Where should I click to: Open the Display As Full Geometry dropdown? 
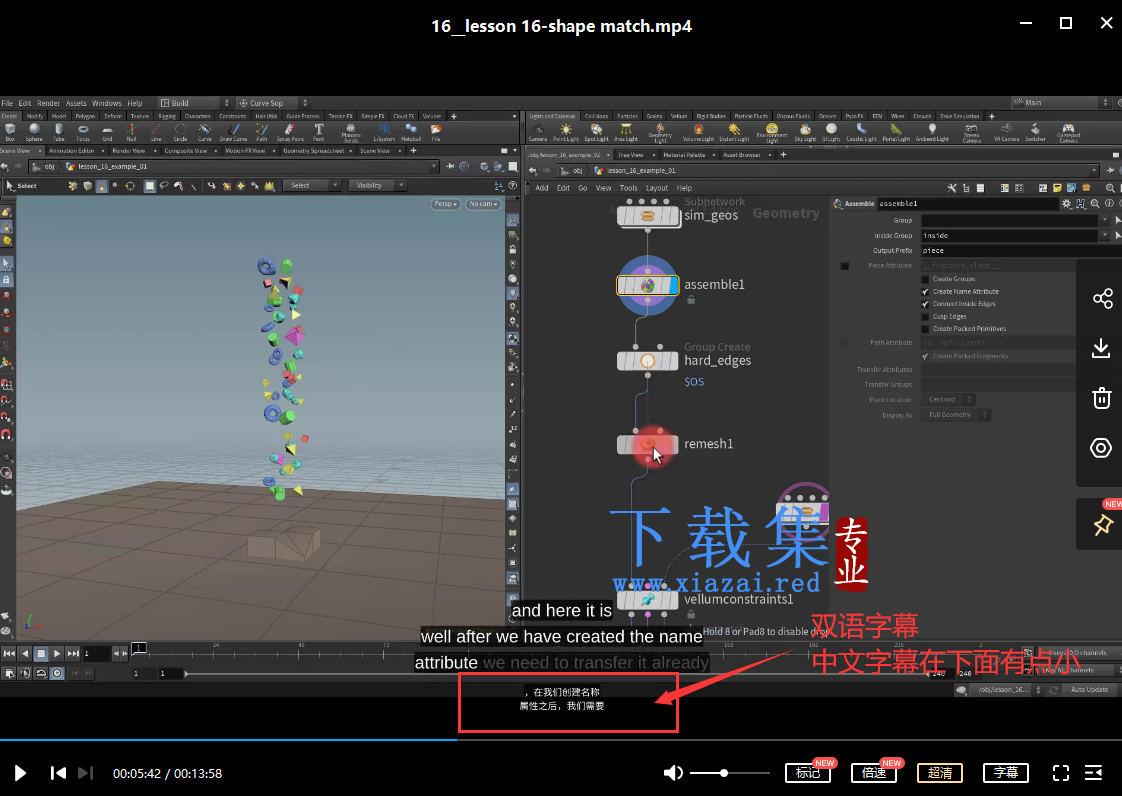point(955,415)
